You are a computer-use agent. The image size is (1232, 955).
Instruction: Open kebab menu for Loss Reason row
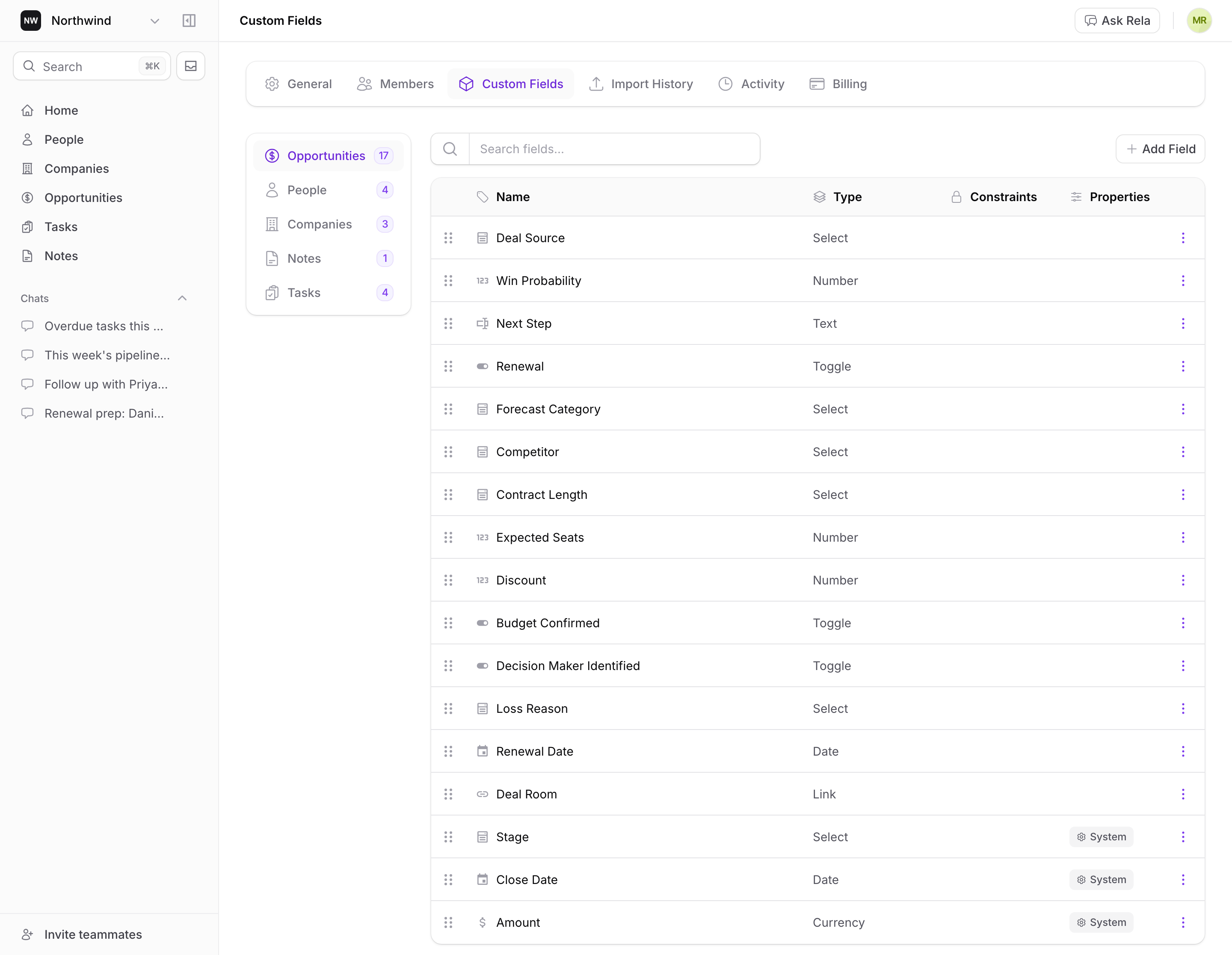pyautogui.click(x=1183, y=709)
